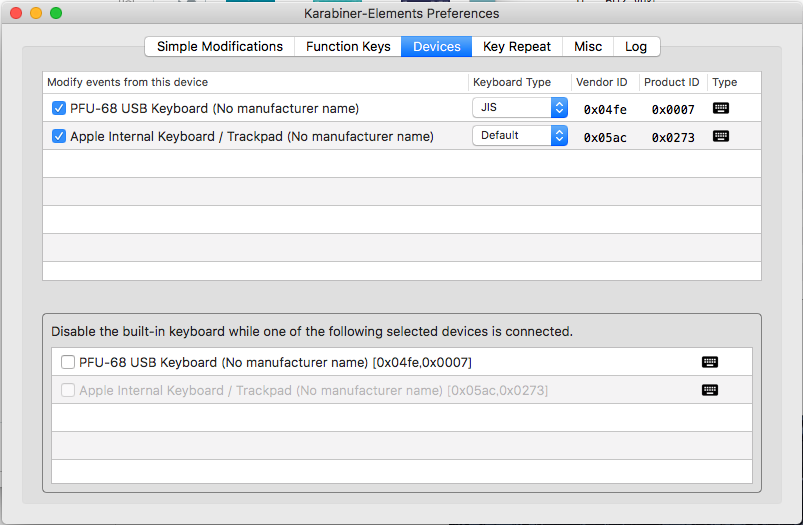803x525 pixels.
Task: Select vendor ID value 0x04fe
Action: (x=605, y=110)
